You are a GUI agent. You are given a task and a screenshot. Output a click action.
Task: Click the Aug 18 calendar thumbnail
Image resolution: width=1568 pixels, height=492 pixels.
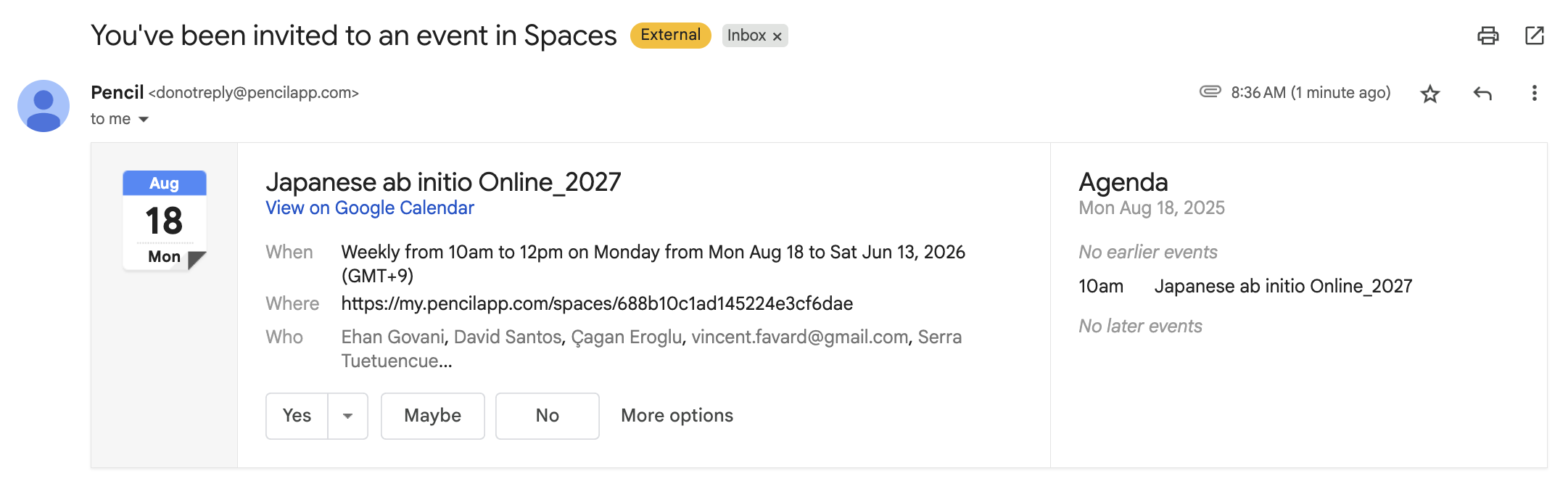point(164,220)
